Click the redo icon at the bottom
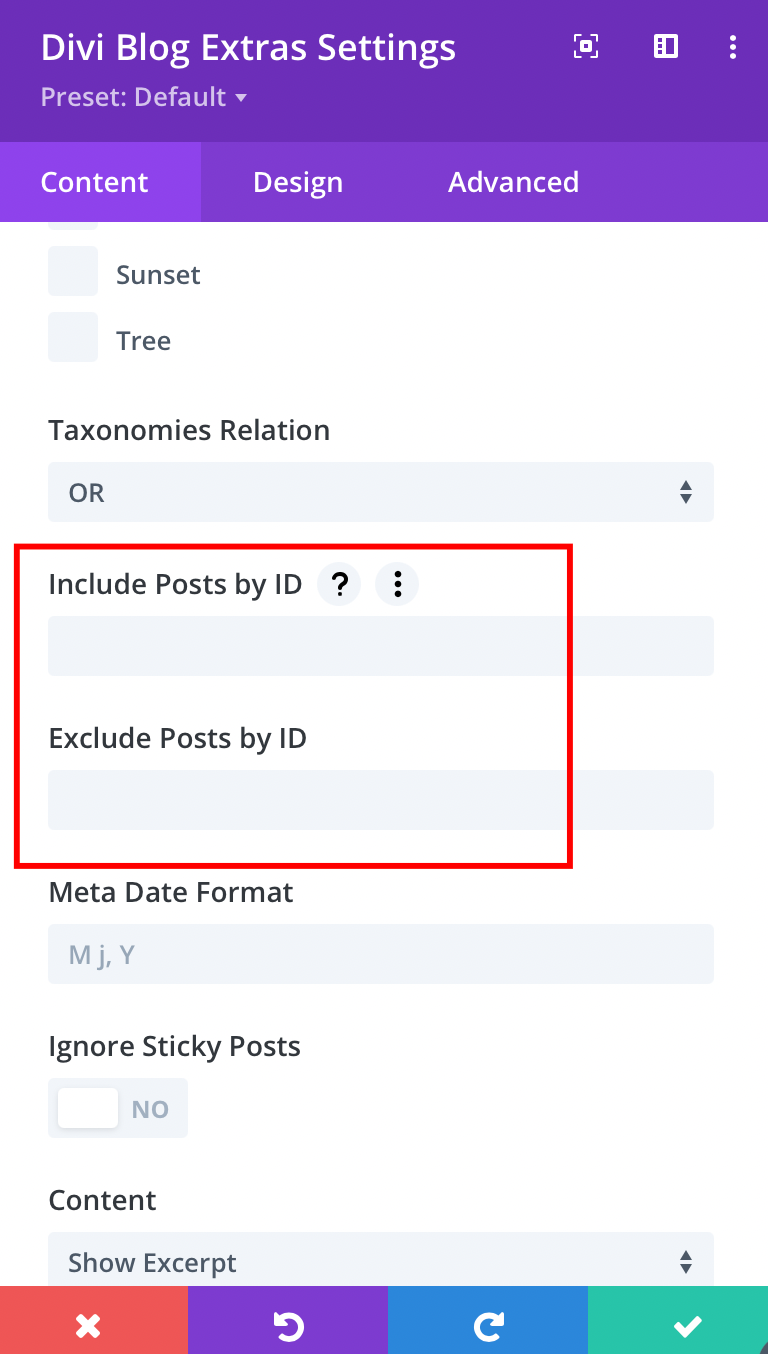Screen dimensions: 768x1354 pos(488,1322)
